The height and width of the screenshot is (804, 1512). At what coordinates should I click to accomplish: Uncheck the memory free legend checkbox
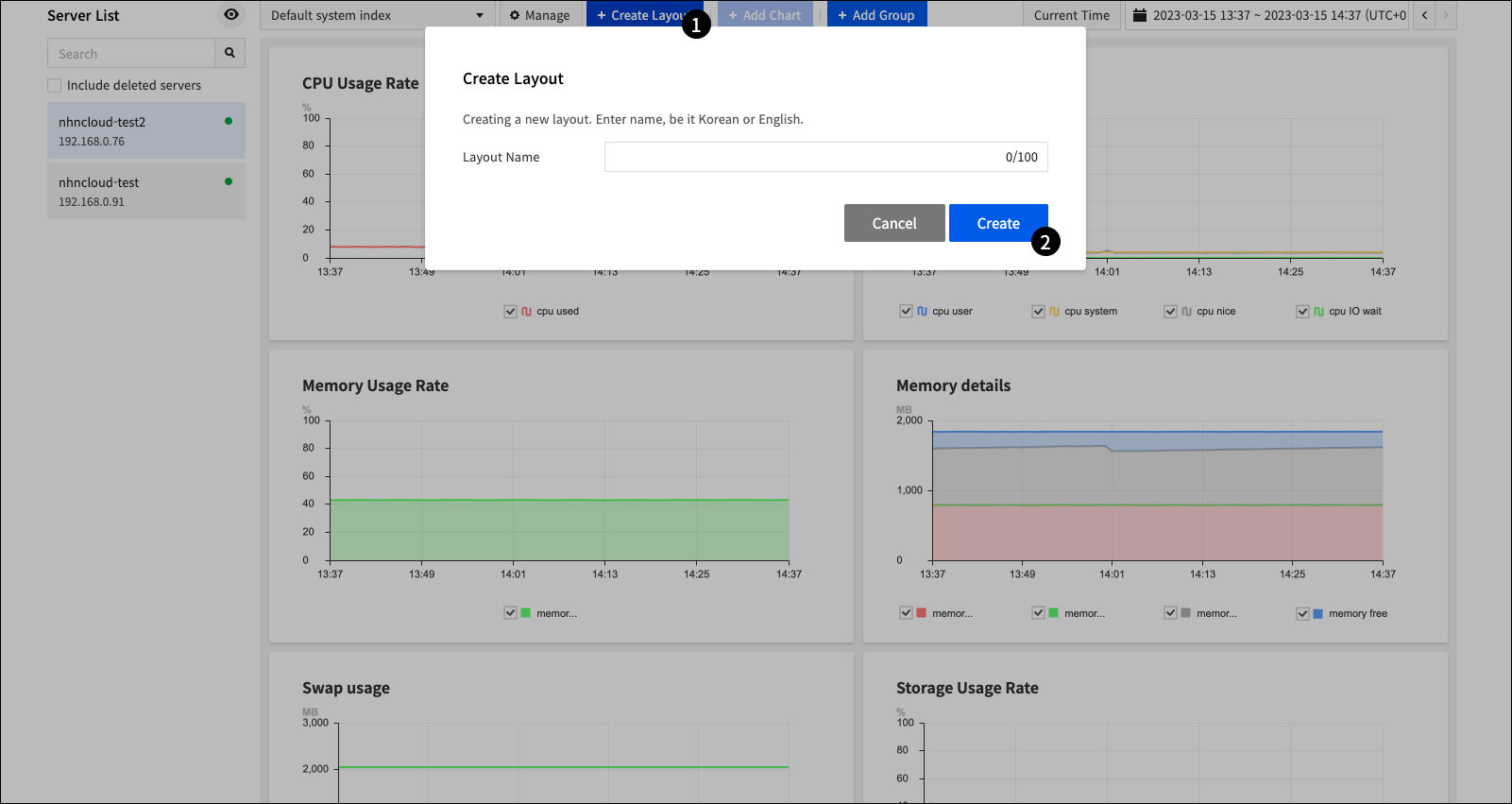coord(1302,613)
